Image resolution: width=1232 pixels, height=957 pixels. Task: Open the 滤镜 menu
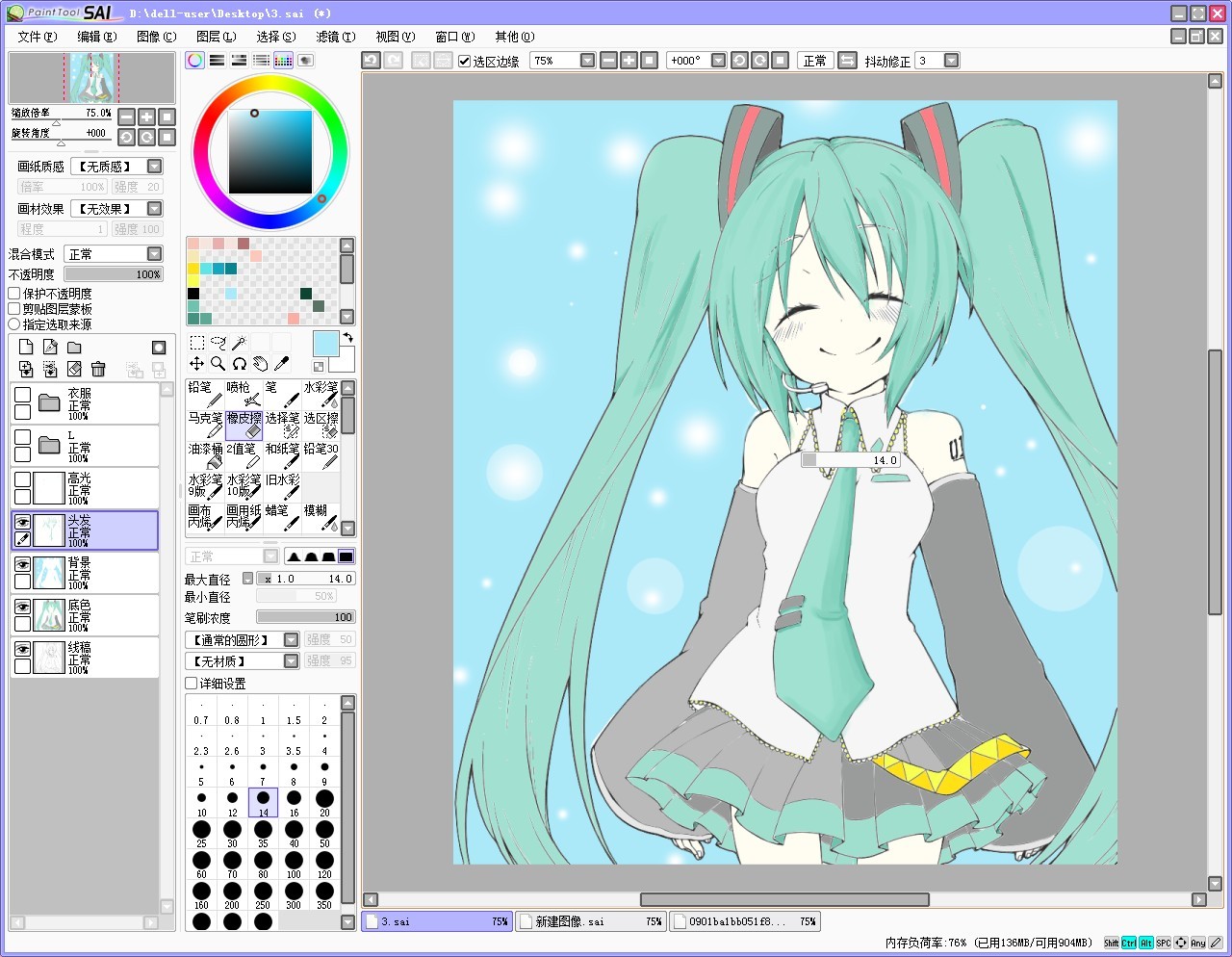coord(335,37)
